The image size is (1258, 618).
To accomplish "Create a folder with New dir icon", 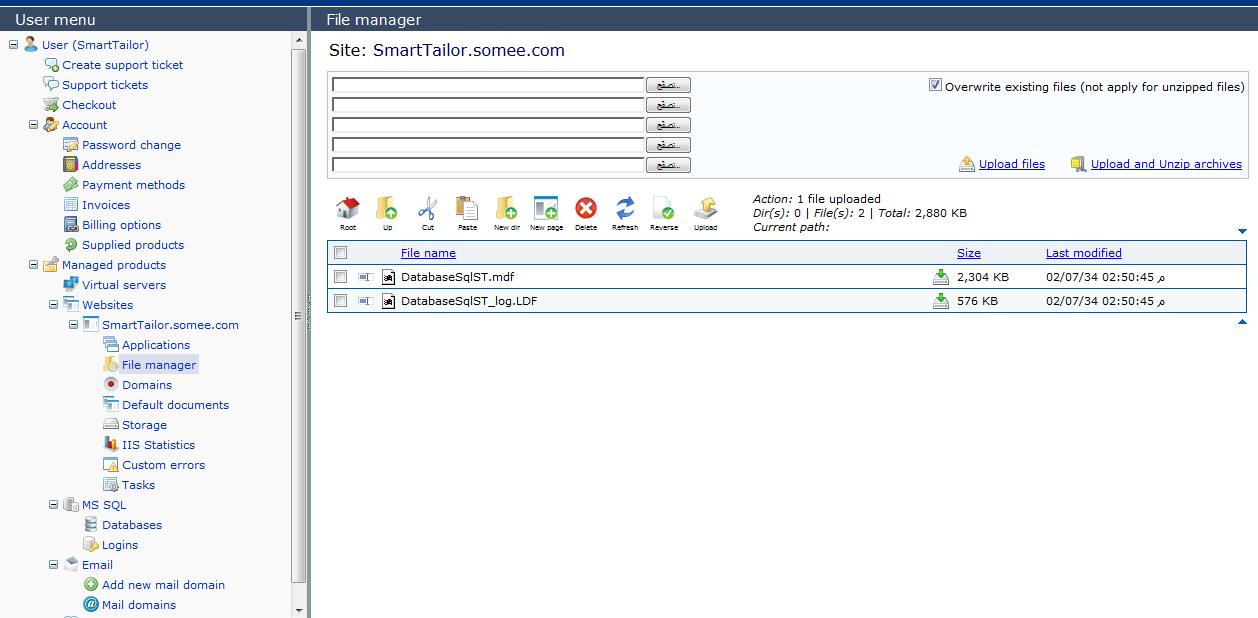I will [506, 208].
